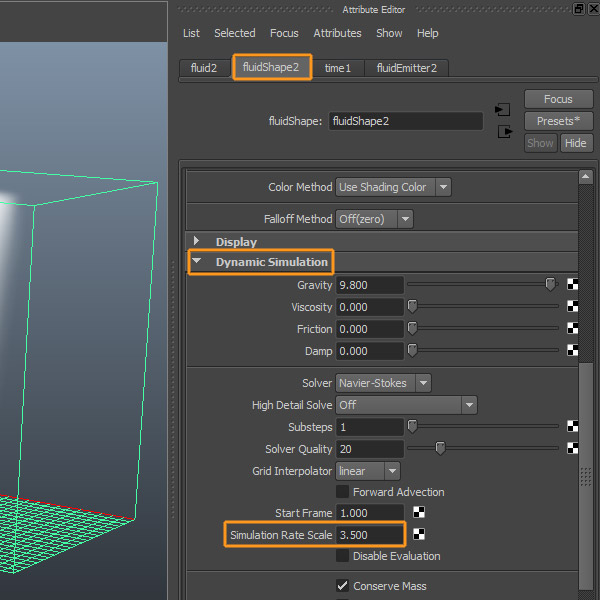
Task: Switch to the time1 tab
Action: [x=338, y=68]
